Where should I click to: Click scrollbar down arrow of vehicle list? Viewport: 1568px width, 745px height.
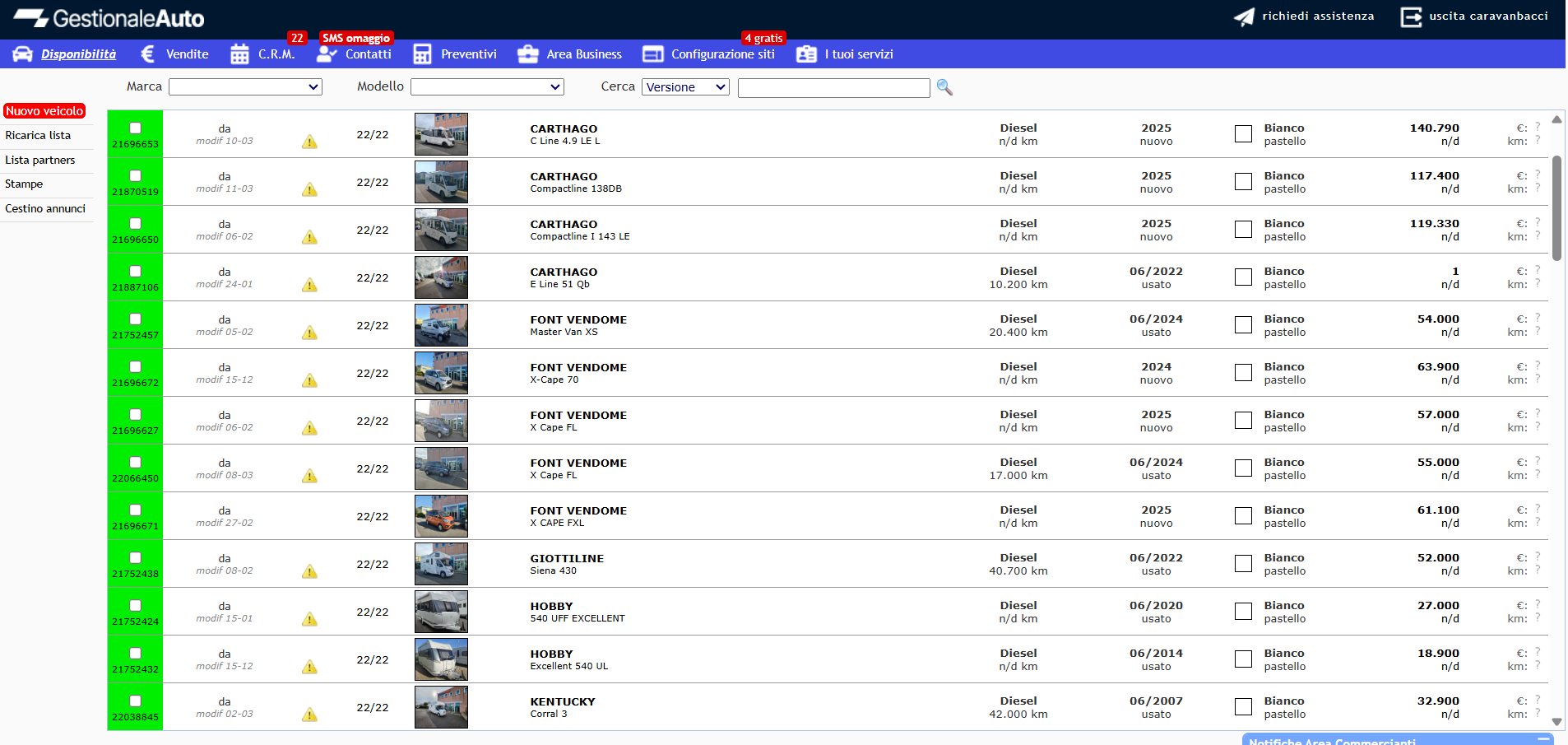click(1556, 722)
